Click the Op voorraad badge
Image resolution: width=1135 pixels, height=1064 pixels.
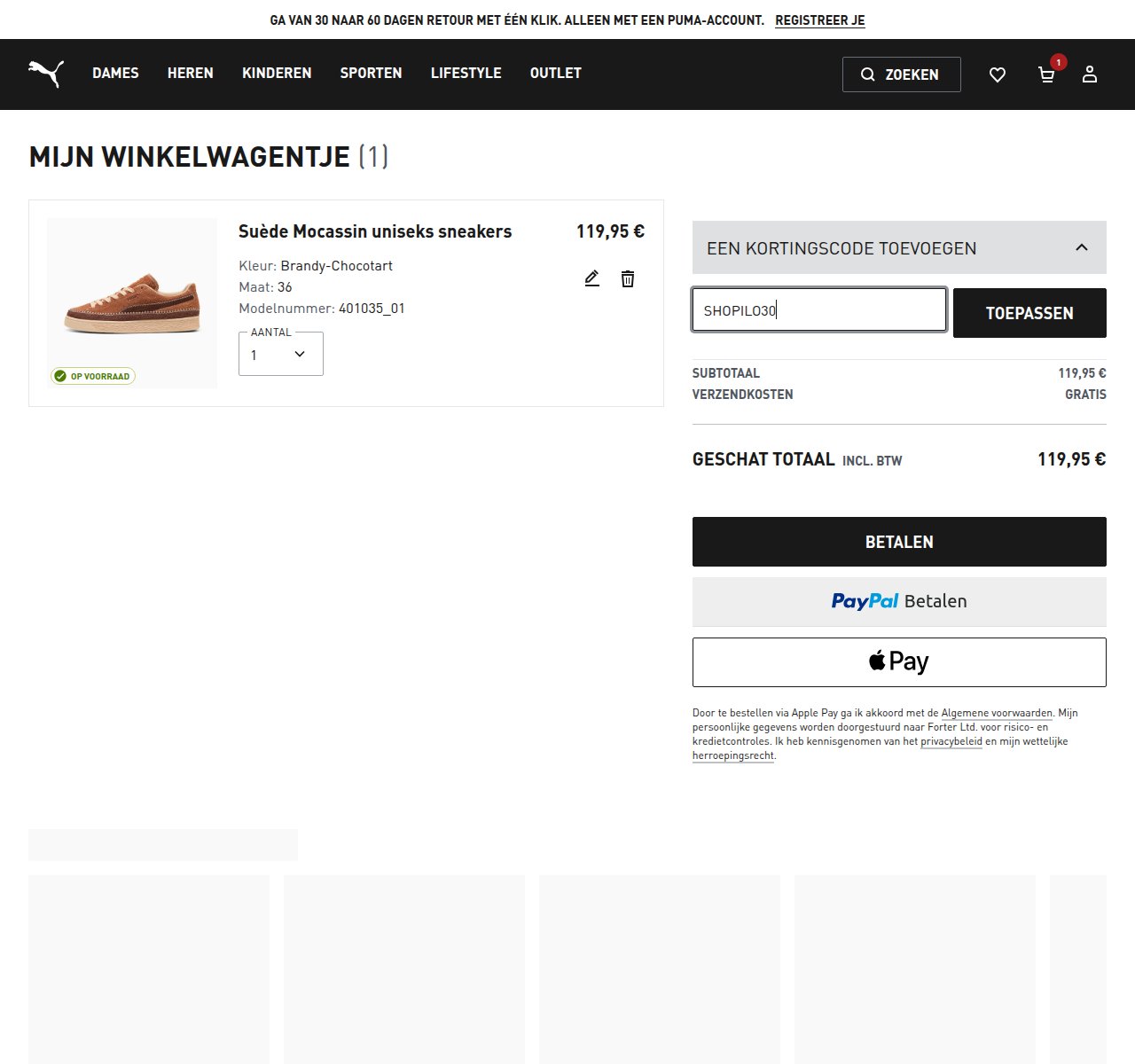(x=93, y=376)
